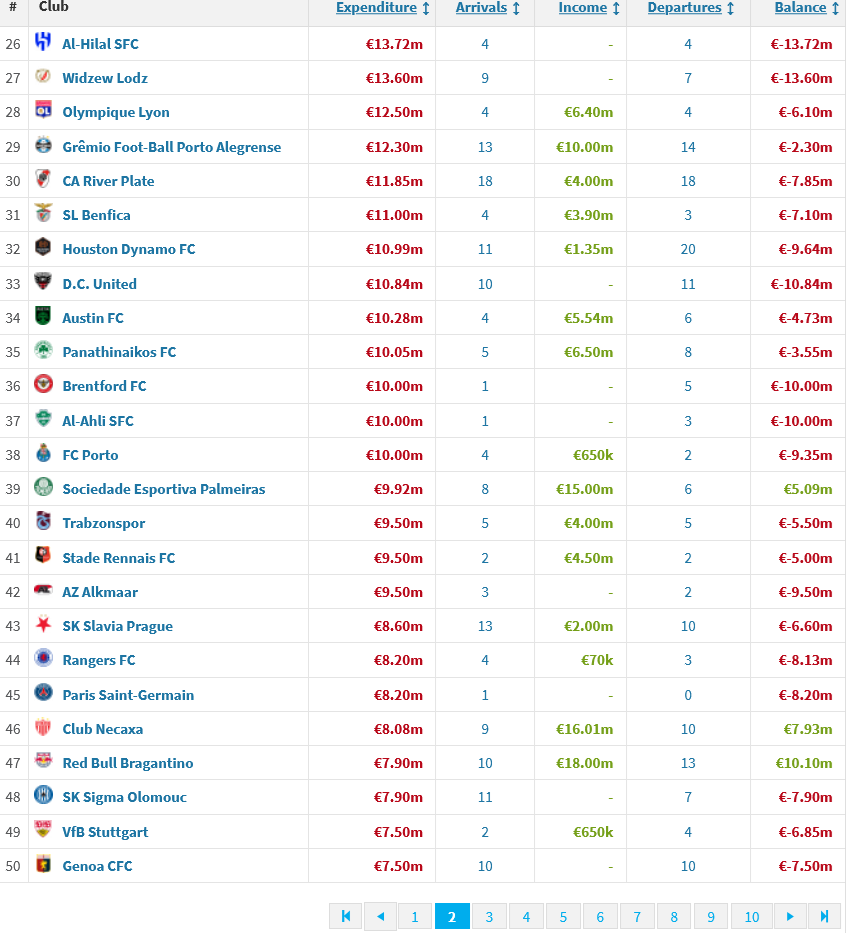Go to previous page using arrow icon
Screen dimensions: 846x933
(381, 916)
